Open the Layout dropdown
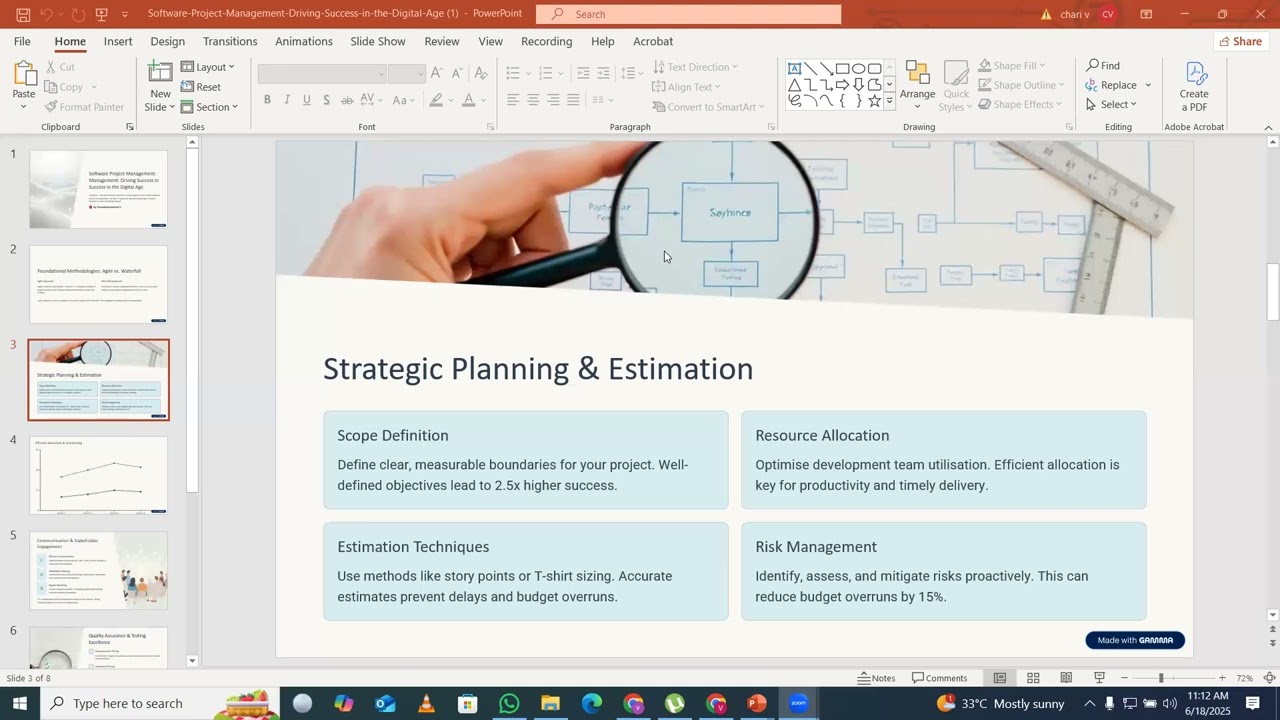 [208, 67]
